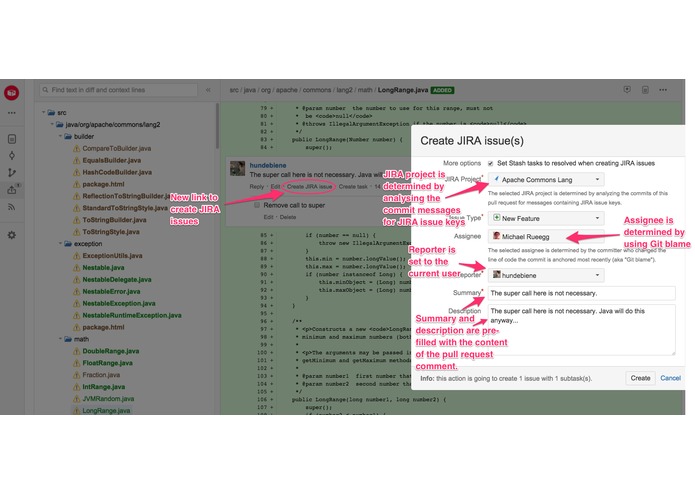This screenshot has height=494, width=695.
Task: Open the Reporter hundebiene dropdown
Action: click(546, 275)
